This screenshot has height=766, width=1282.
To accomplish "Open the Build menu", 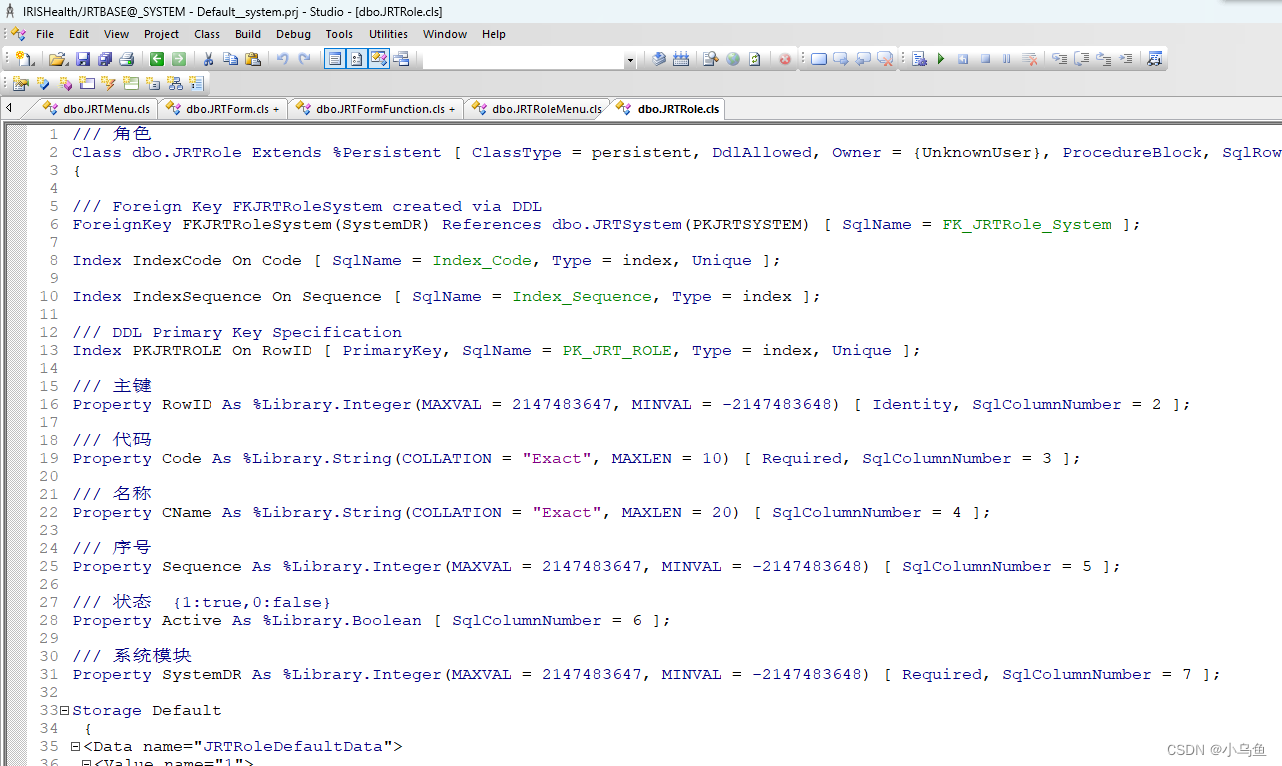I will tap(248, 34).
